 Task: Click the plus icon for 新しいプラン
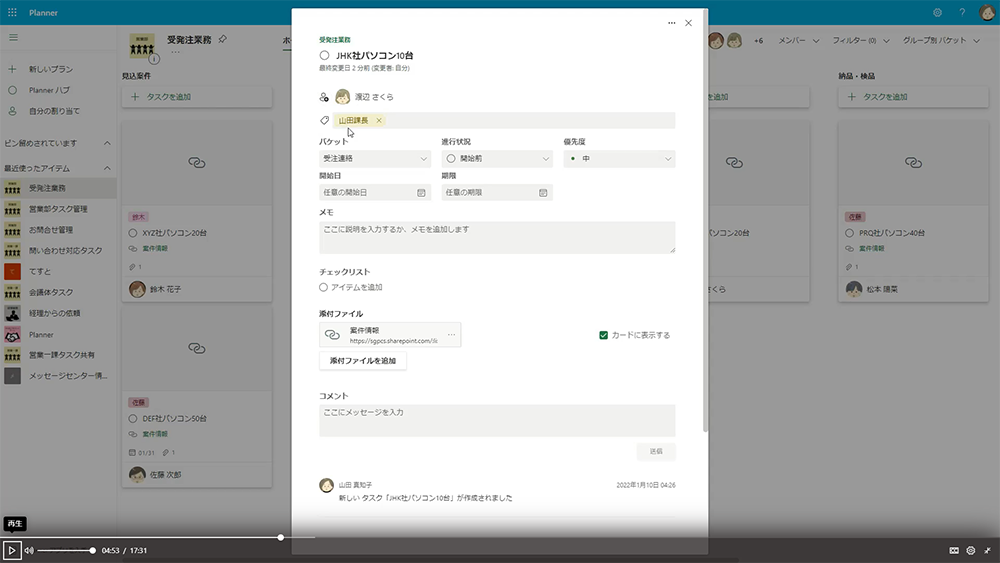(x=12, y=69)
